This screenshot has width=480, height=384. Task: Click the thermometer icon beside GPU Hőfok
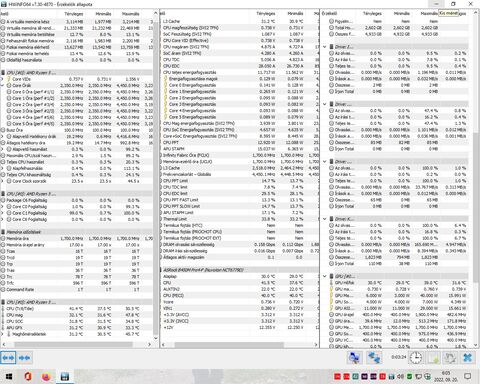[332, 283]
